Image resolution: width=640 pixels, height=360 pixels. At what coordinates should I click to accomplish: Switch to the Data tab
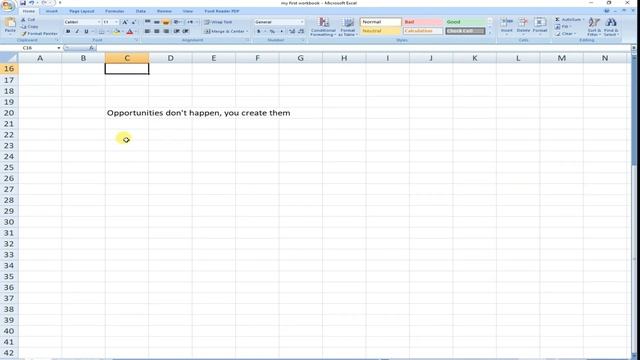coord(141,11)
